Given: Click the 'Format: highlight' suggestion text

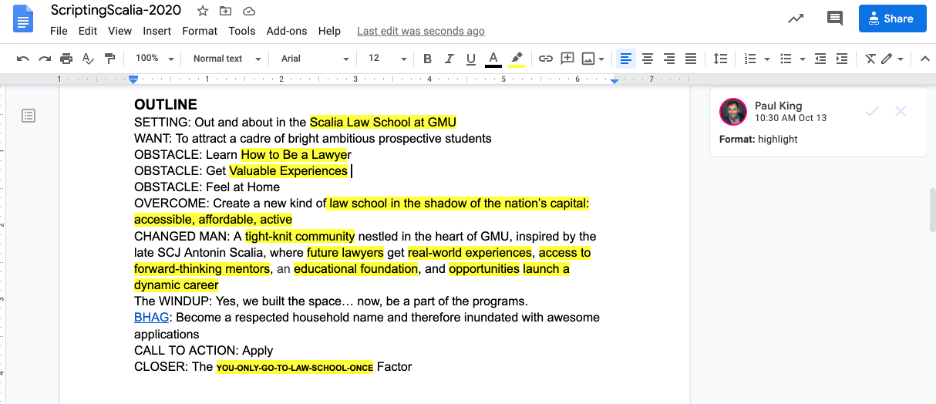Looking at the screenshot, I should 759,140.
